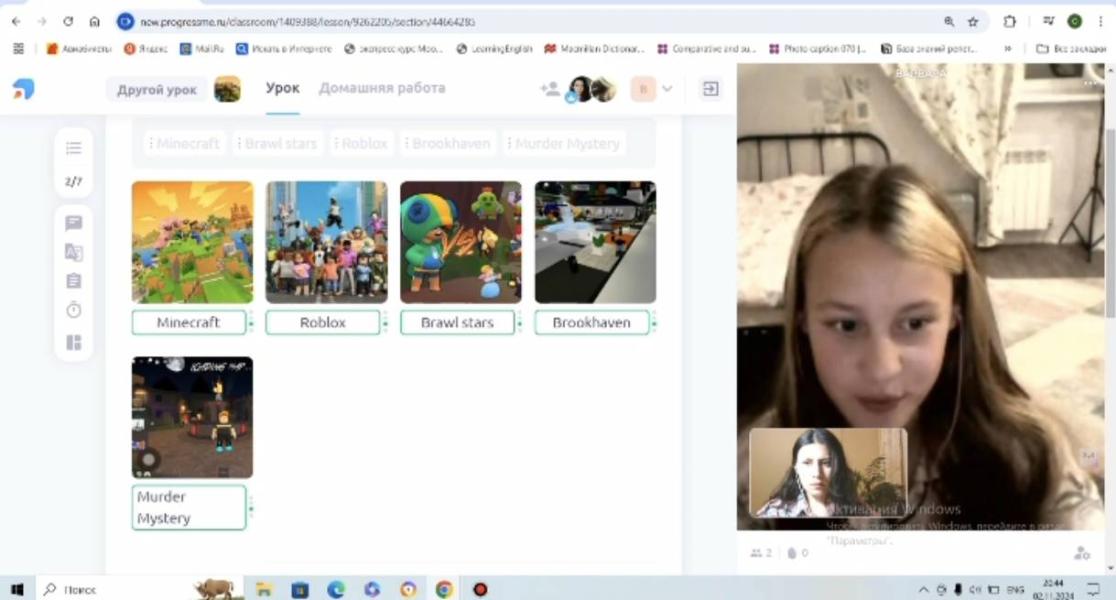1116x600 pixels.
Task: Expand the hidden bookmarks chevron
Action: tap(1007, 48)
